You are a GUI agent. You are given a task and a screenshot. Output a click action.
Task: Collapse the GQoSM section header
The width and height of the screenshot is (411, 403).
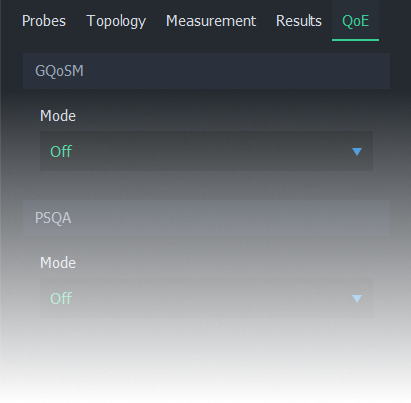(206, 71)
